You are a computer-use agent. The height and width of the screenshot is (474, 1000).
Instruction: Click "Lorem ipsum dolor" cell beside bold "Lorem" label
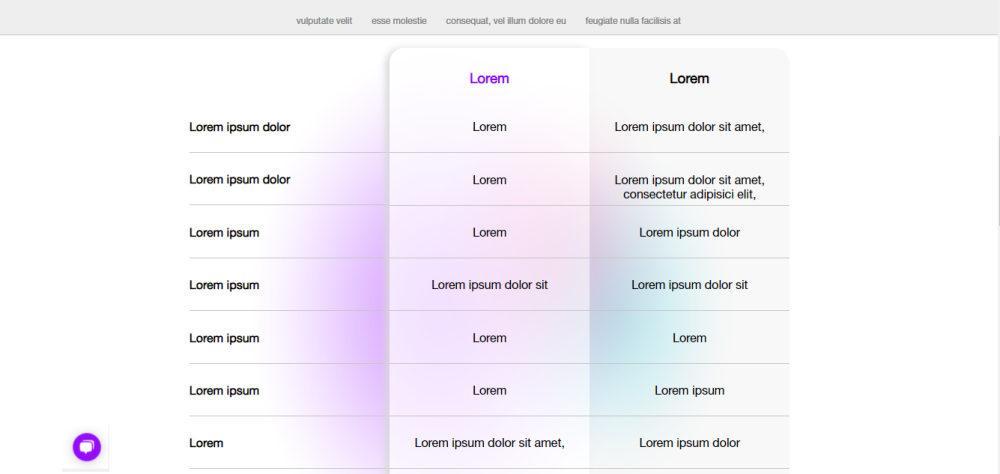pyautogui.click(x=689, y=443)
